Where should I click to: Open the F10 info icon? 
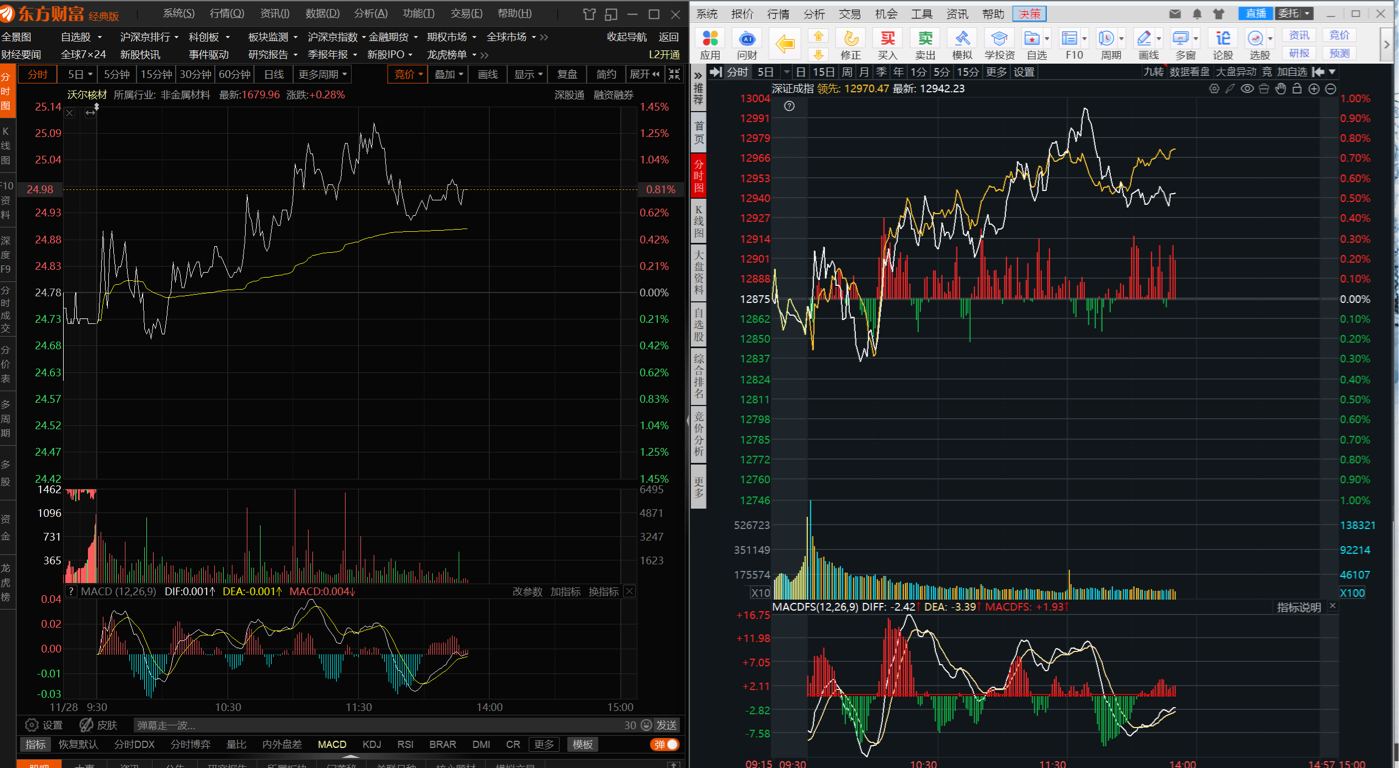1072,39
